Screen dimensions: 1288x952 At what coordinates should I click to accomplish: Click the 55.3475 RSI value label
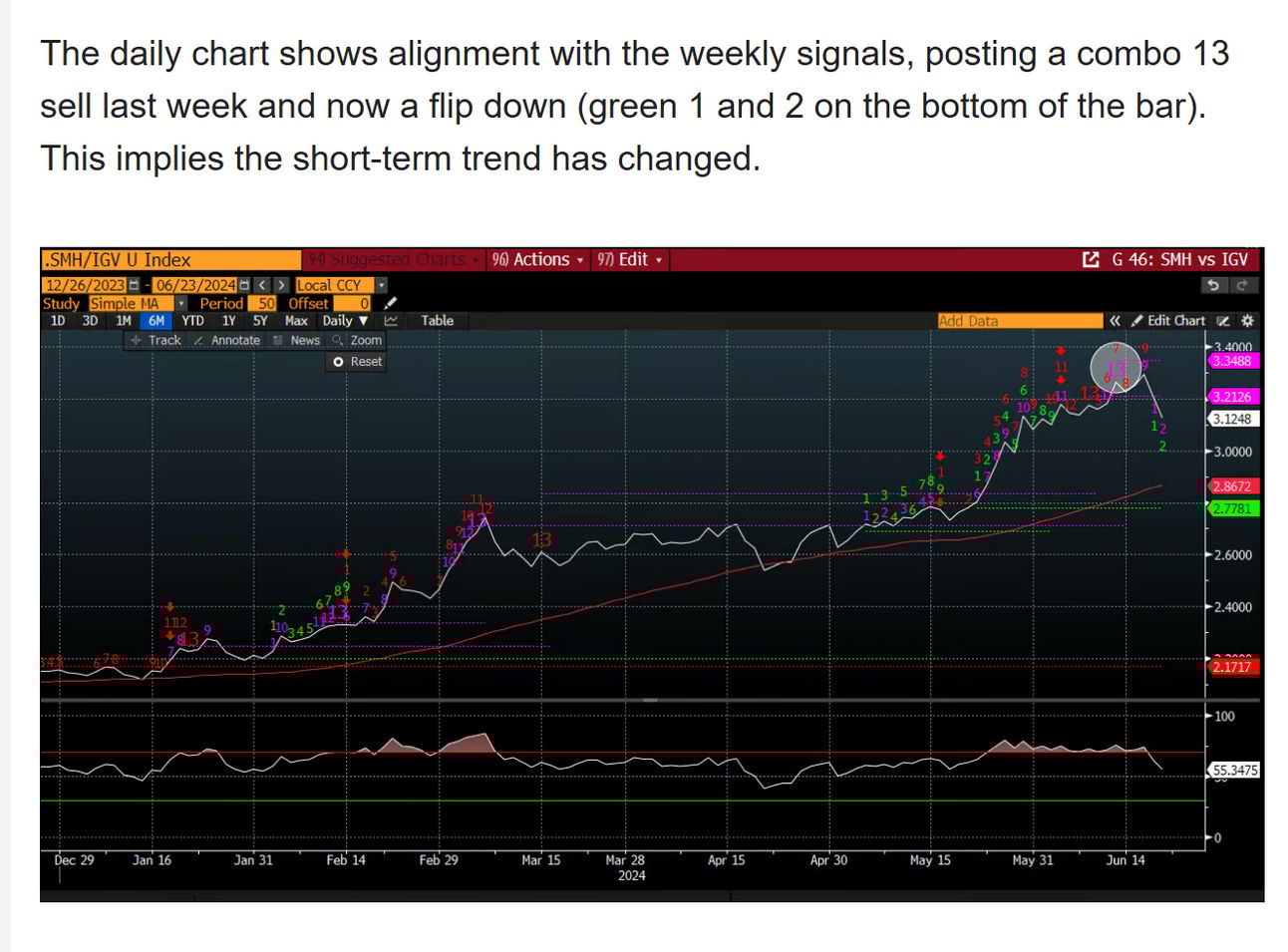tap(1234, 771)
